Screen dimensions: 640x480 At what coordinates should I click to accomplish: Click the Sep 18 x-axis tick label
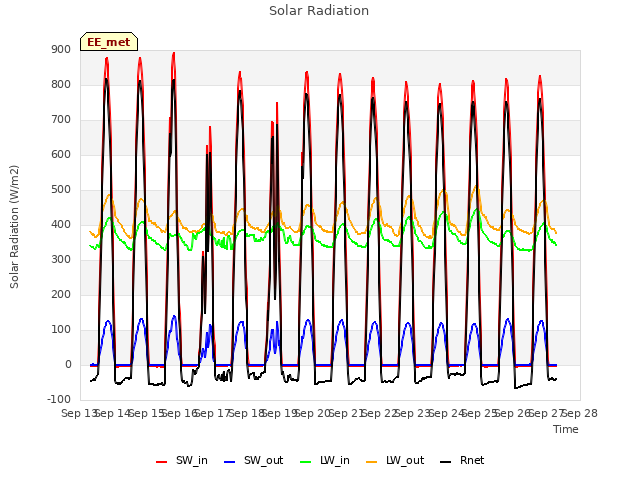pos(247,413)
